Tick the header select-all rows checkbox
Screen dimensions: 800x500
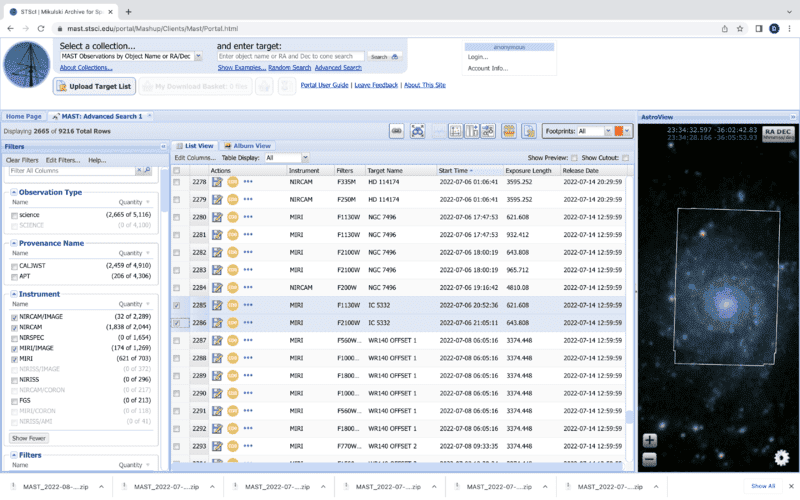(177, 170)
